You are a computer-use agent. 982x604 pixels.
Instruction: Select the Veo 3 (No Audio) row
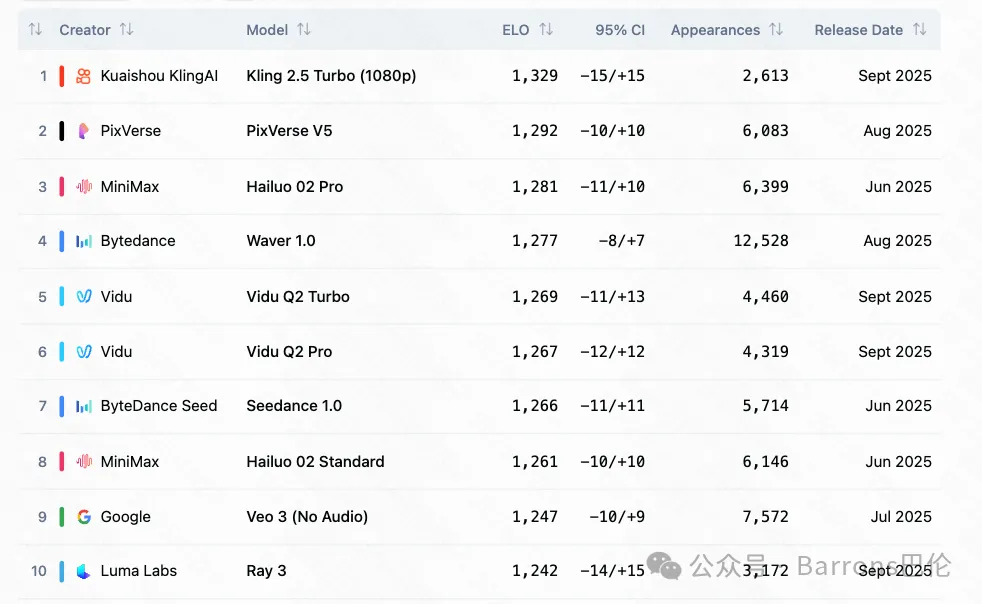pyautogui.click(x=307, y=517)
